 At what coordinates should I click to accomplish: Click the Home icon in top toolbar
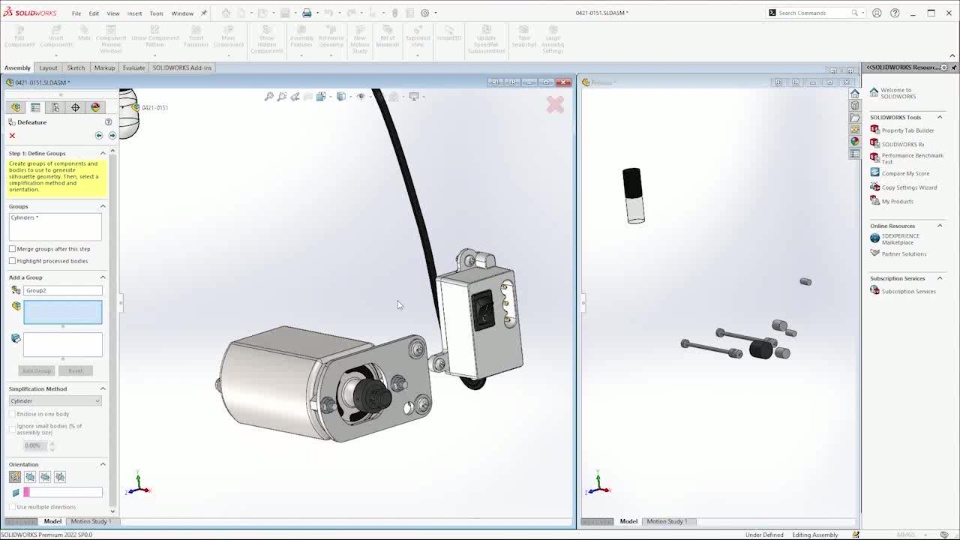pyautogui.click(x=226, y=13)
